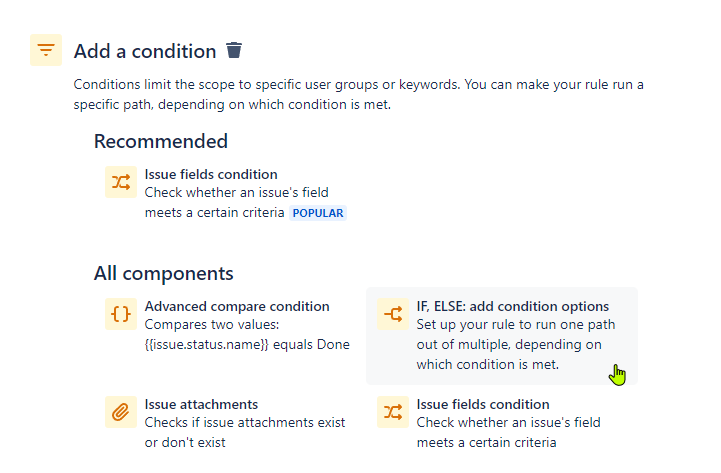Select the shuffle icon under Recommended

coord(121,182)
